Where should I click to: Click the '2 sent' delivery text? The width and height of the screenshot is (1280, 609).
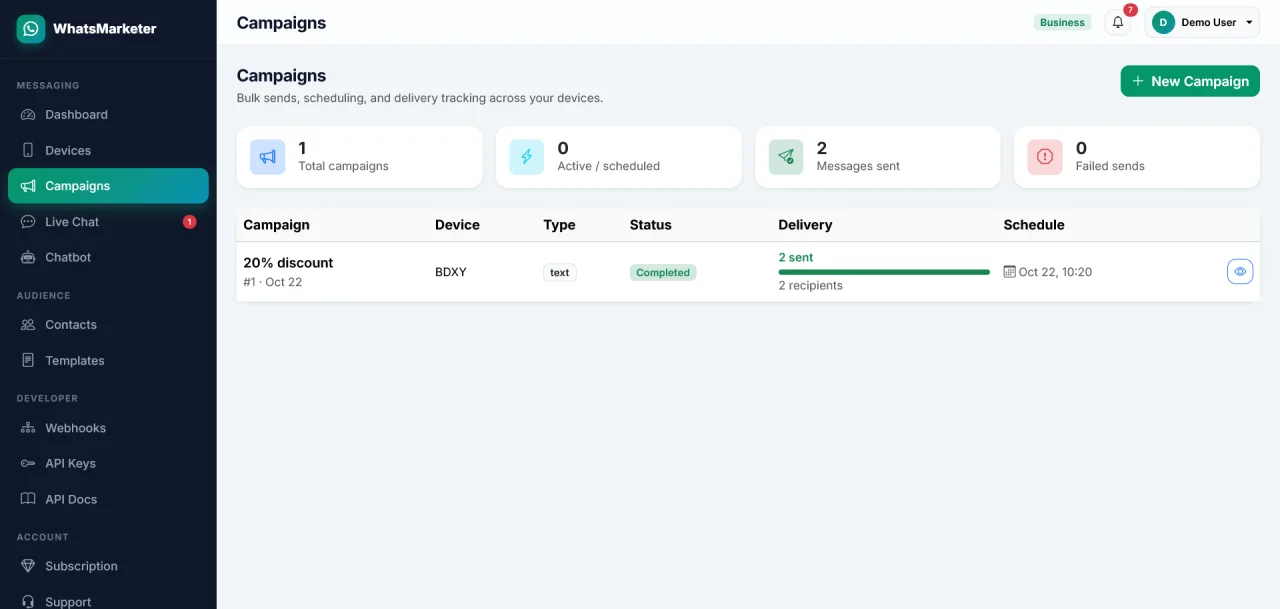(x=796, y=257)
